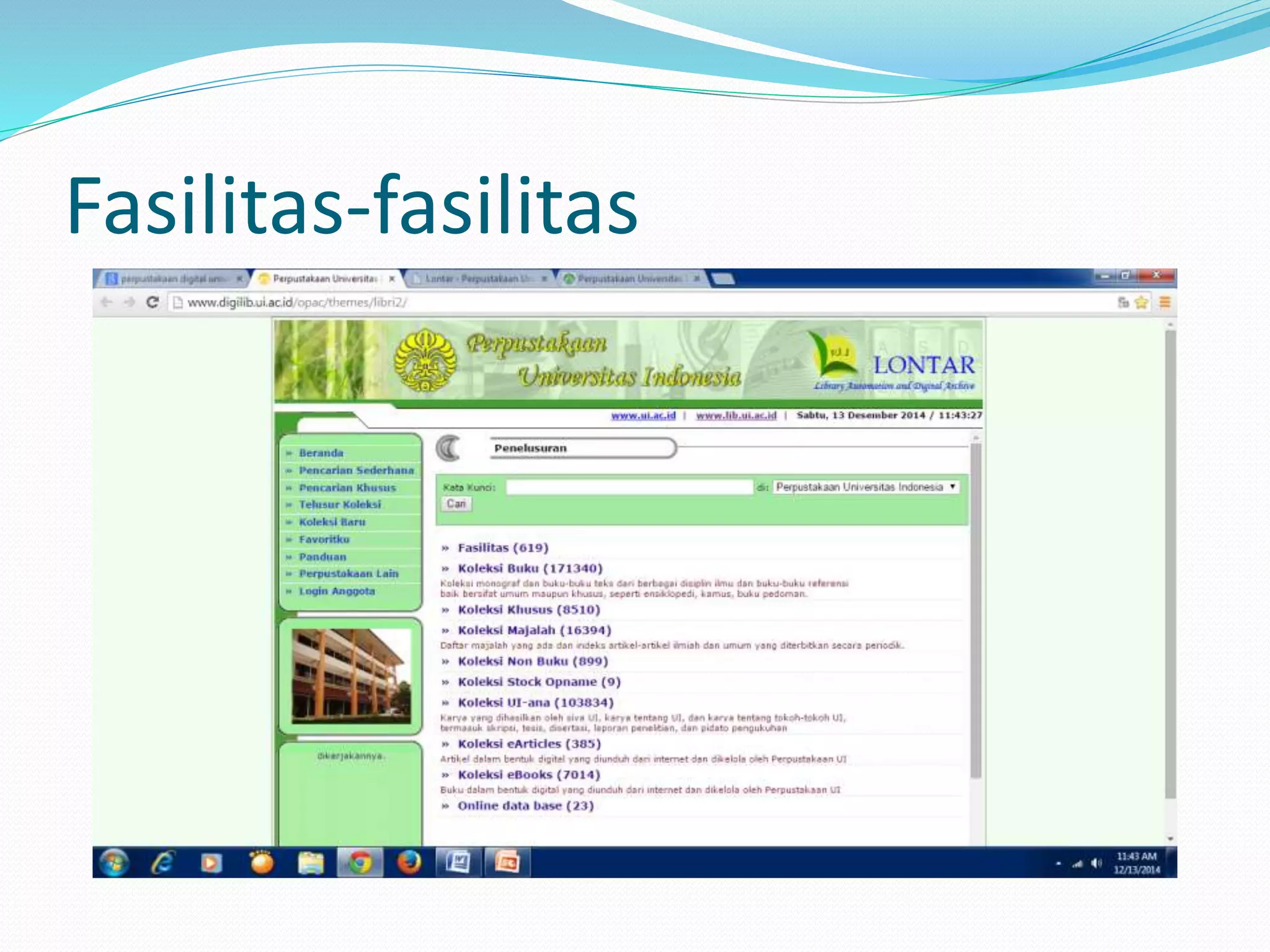This screenshot has height=952, width=1270.
Task: Open the Koleksi eArticles (385) link
Action: pos(529,744)
